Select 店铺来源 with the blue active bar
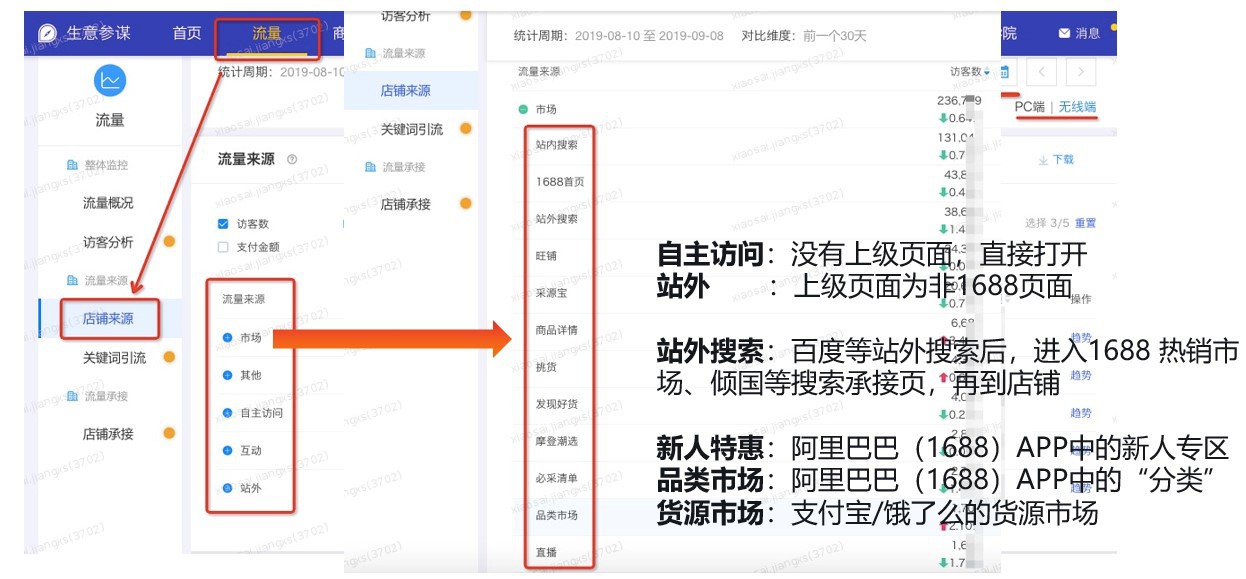 pos(108,319)
